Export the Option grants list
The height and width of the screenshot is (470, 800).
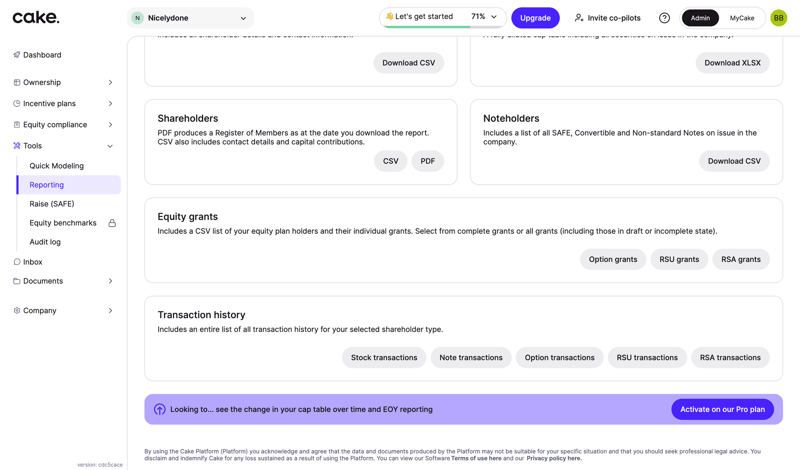tap(612, 259)
